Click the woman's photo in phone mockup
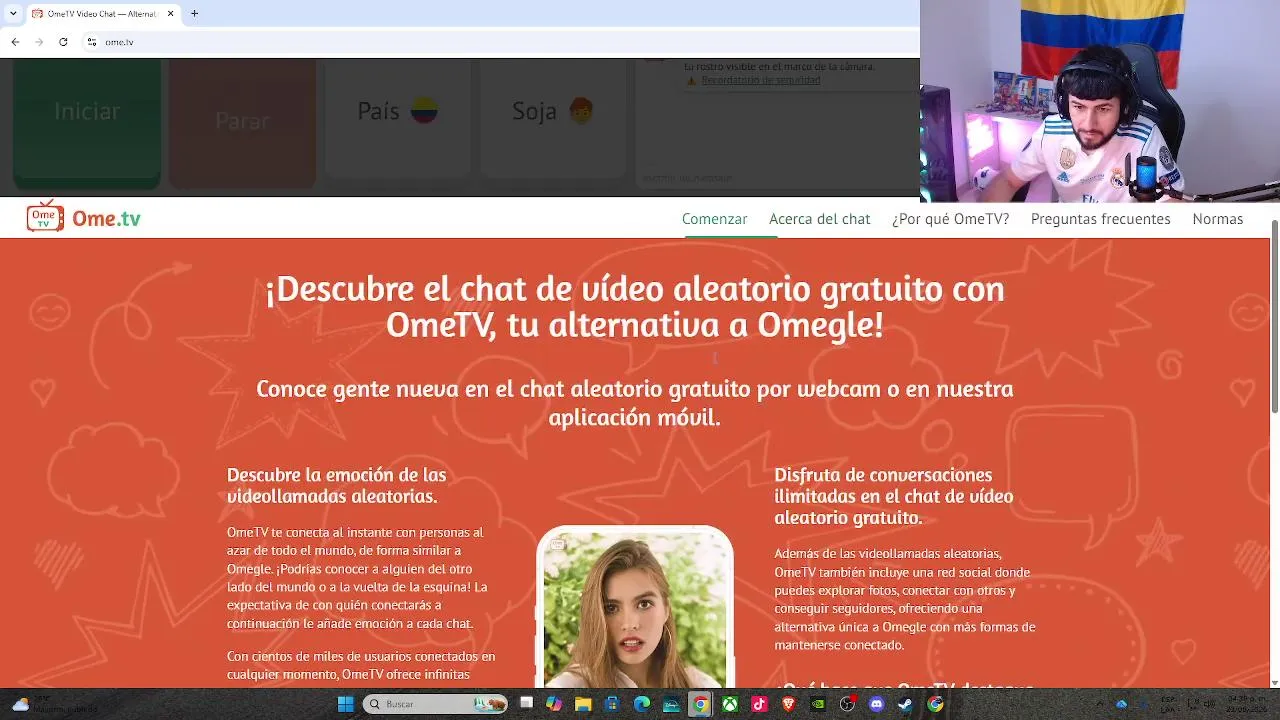1280x720 pixels. 635,609
